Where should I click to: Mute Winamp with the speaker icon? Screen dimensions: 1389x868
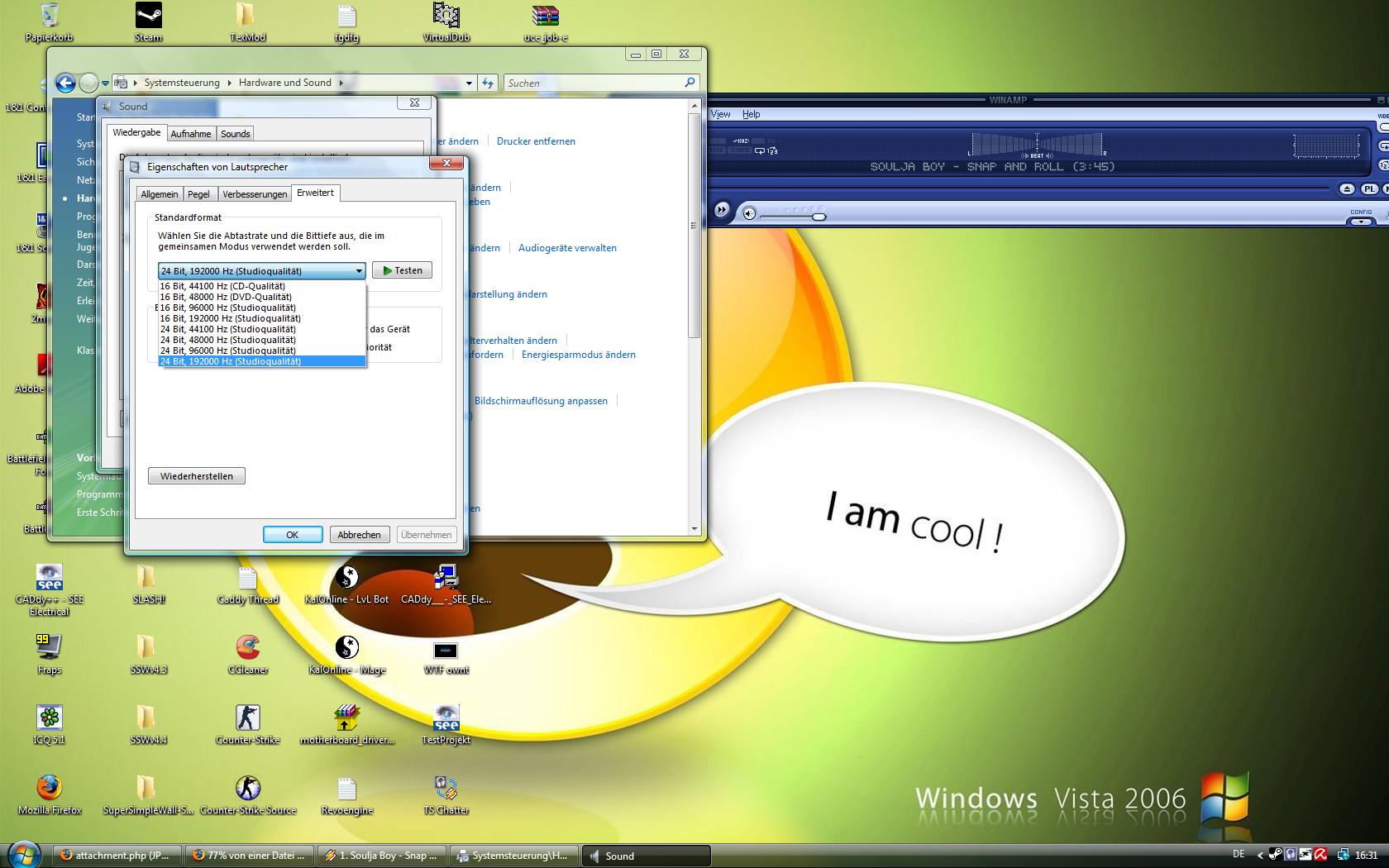pos(749,213)
